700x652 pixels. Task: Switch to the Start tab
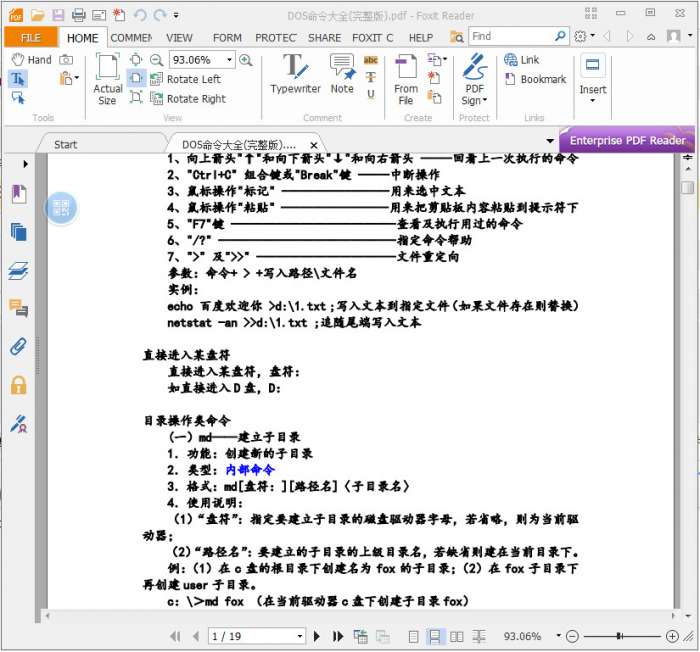[x=65, y=144]
